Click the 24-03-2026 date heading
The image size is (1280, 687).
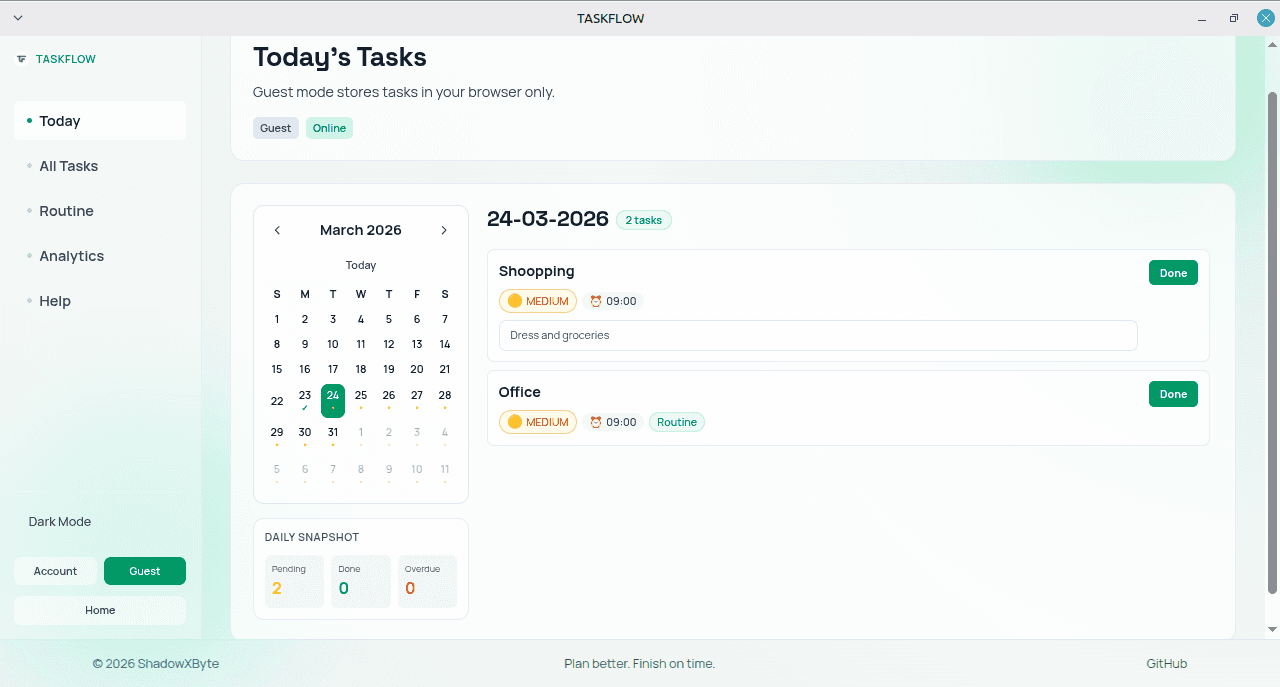(548, 219)
